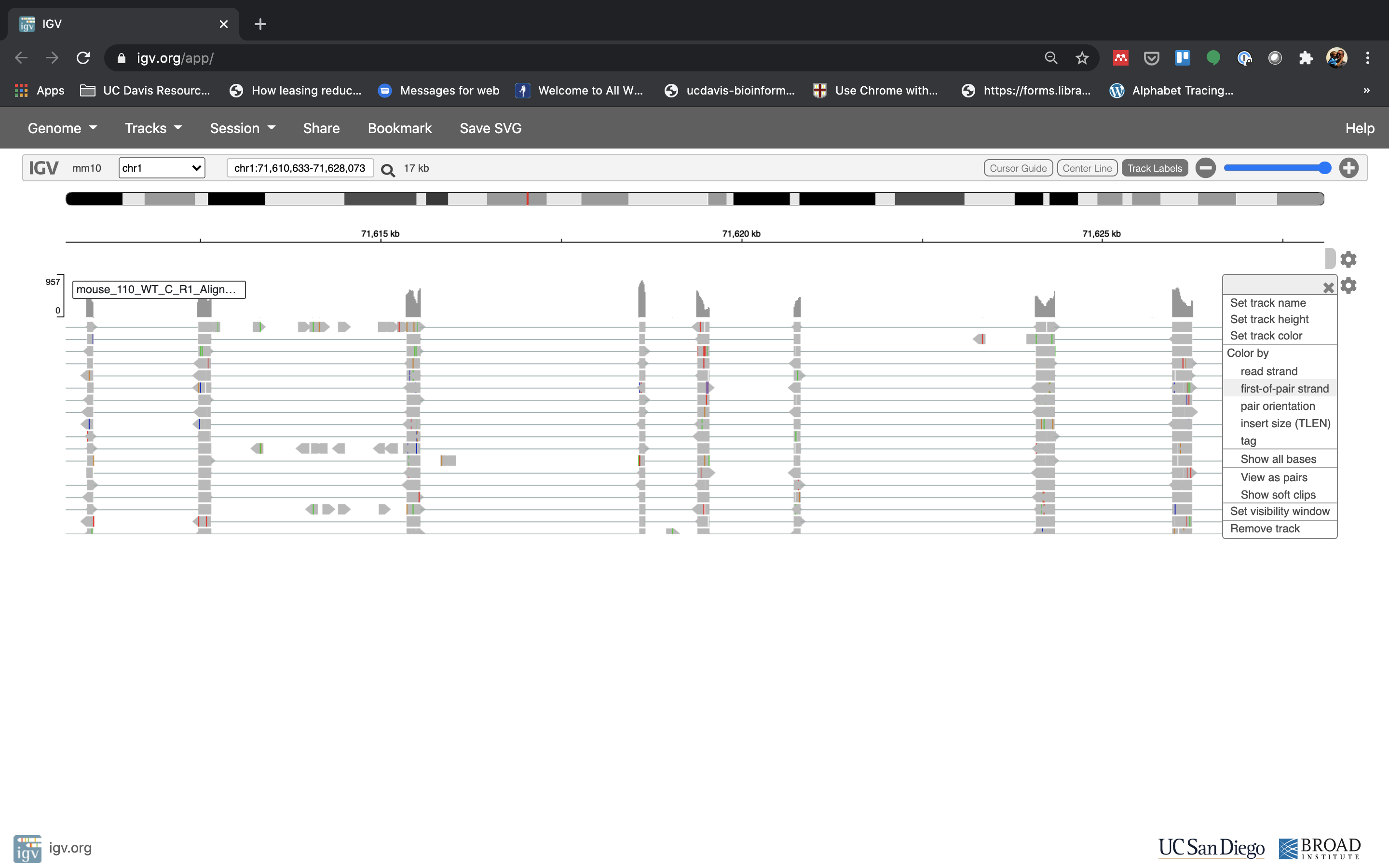The width and height of the screenshot is (1389, 868).
Task: Click the Center Line icon
Action: tap(1087, 167)
